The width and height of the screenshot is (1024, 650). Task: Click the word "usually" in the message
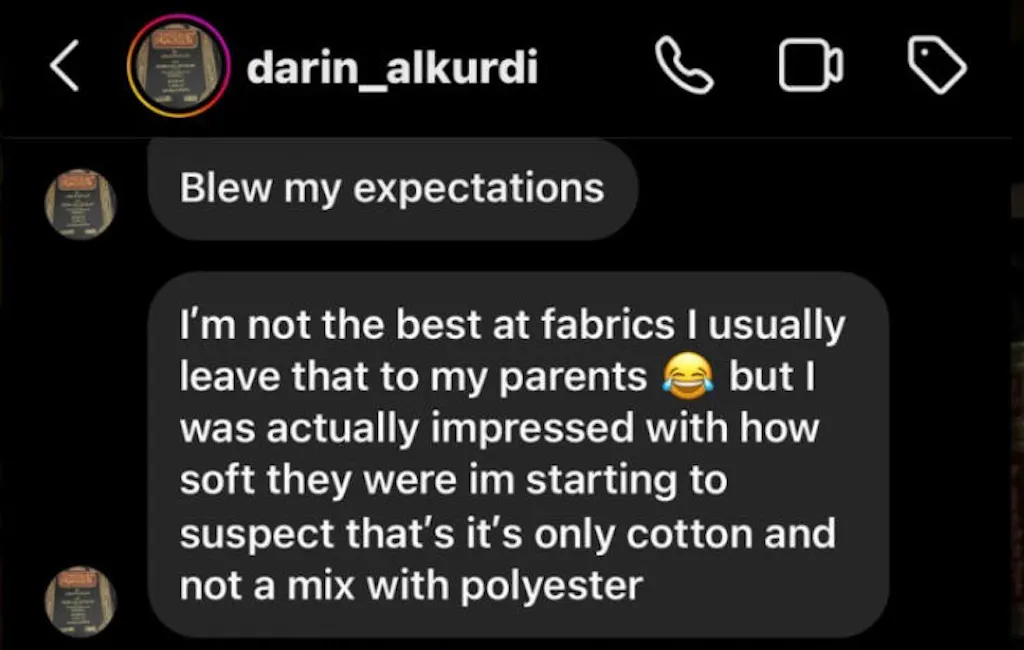776,327
